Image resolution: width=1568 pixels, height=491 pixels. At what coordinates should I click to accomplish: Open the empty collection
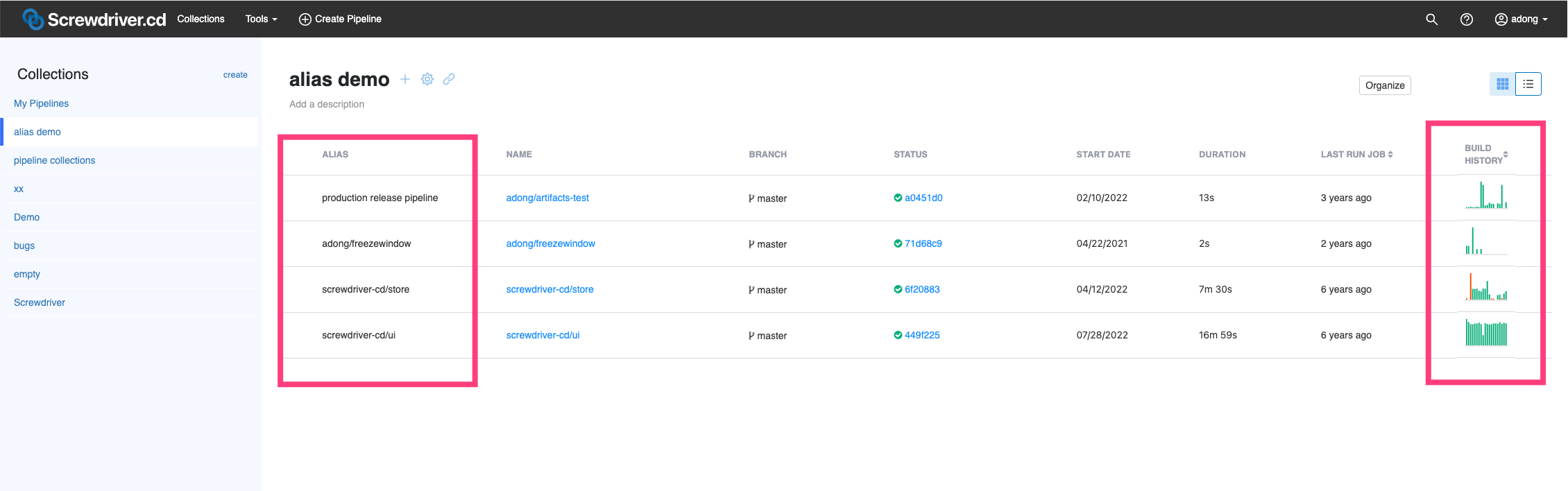(27, 274)
